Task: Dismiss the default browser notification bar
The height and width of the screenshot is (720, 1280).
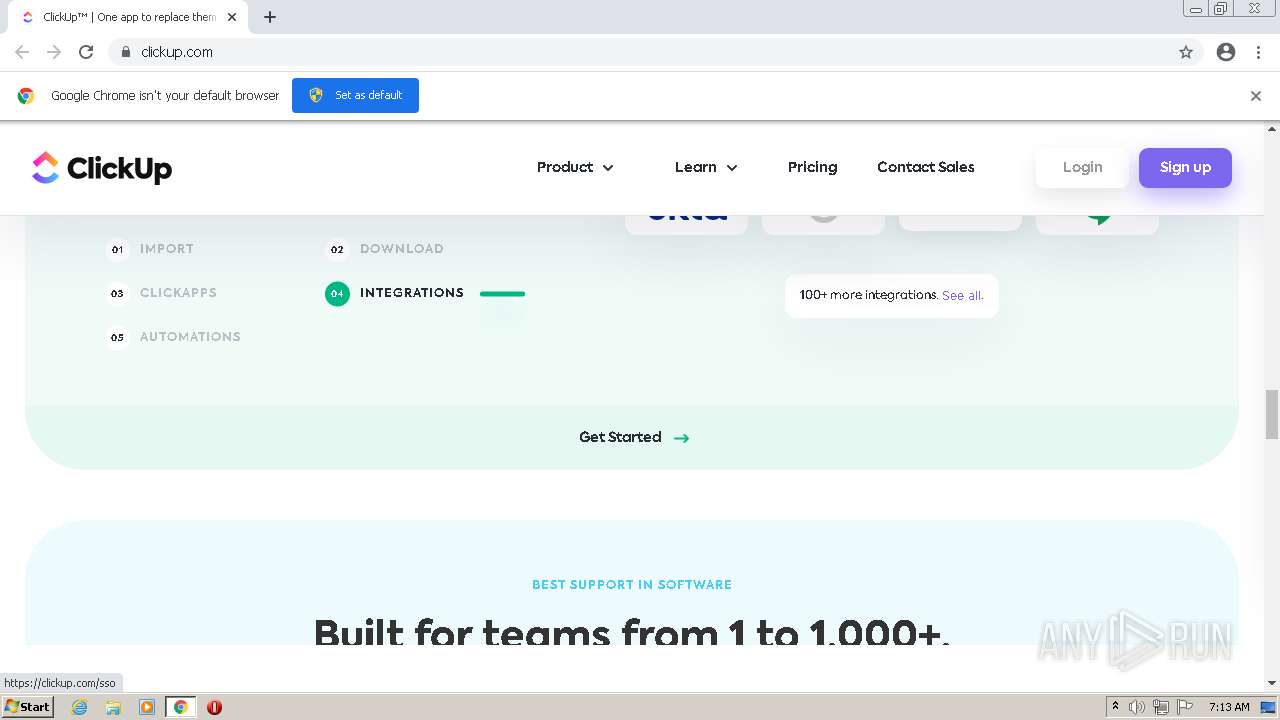Action: [1256, 96]
